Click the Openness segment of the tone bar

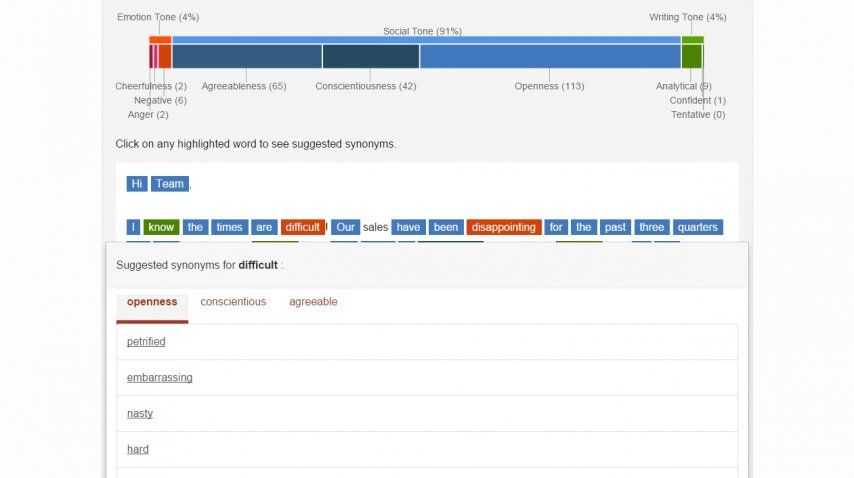550,57
